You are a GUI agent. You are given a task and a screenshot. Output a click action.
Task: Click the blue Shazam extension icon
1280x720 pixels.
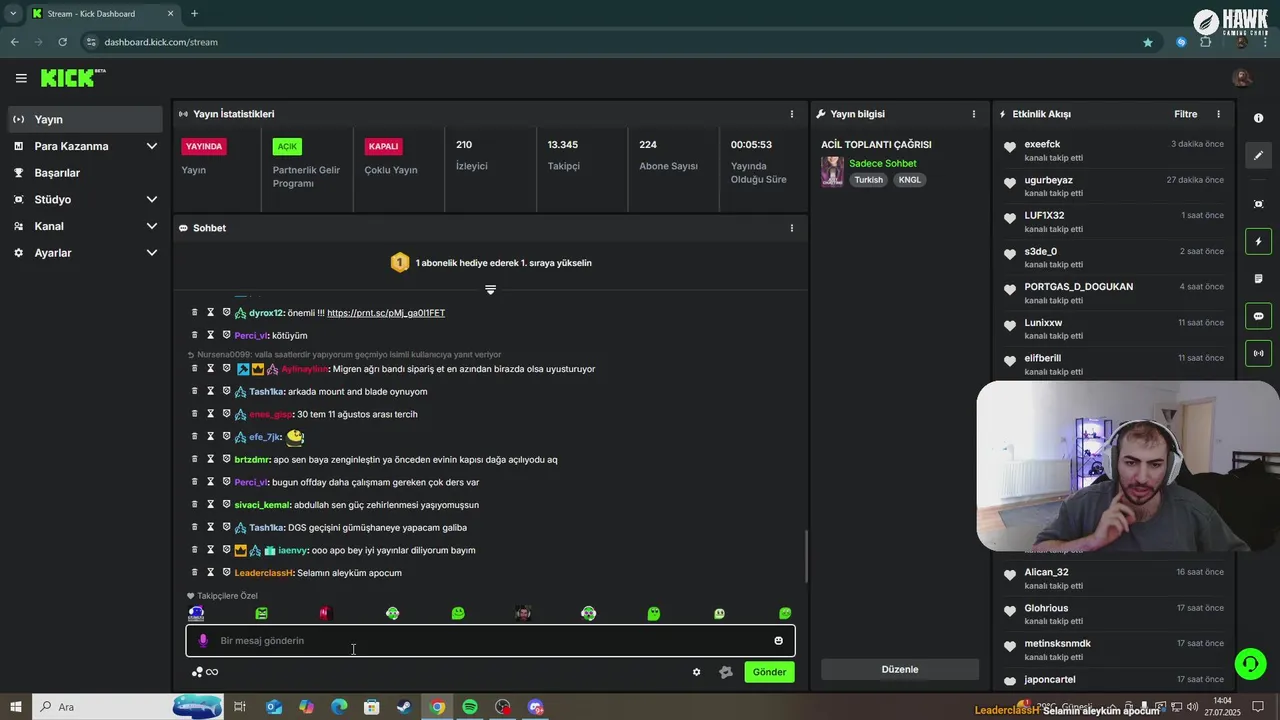(x=1181, y=42)
